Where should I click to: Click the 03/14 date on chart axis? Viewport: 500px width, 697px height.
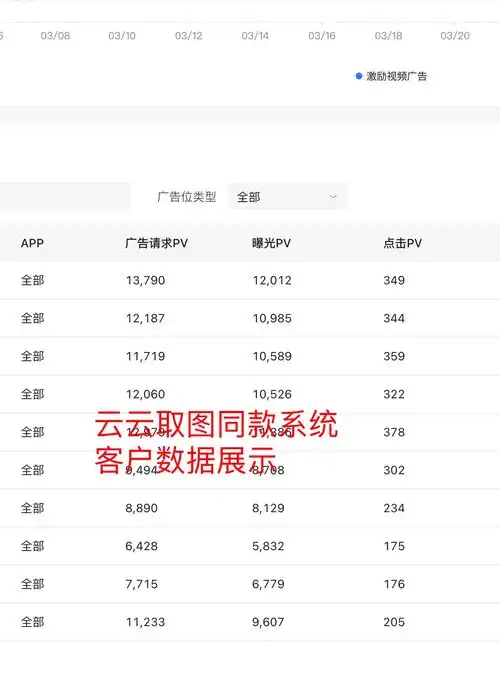pyautogui.click(x=255, y=36)
